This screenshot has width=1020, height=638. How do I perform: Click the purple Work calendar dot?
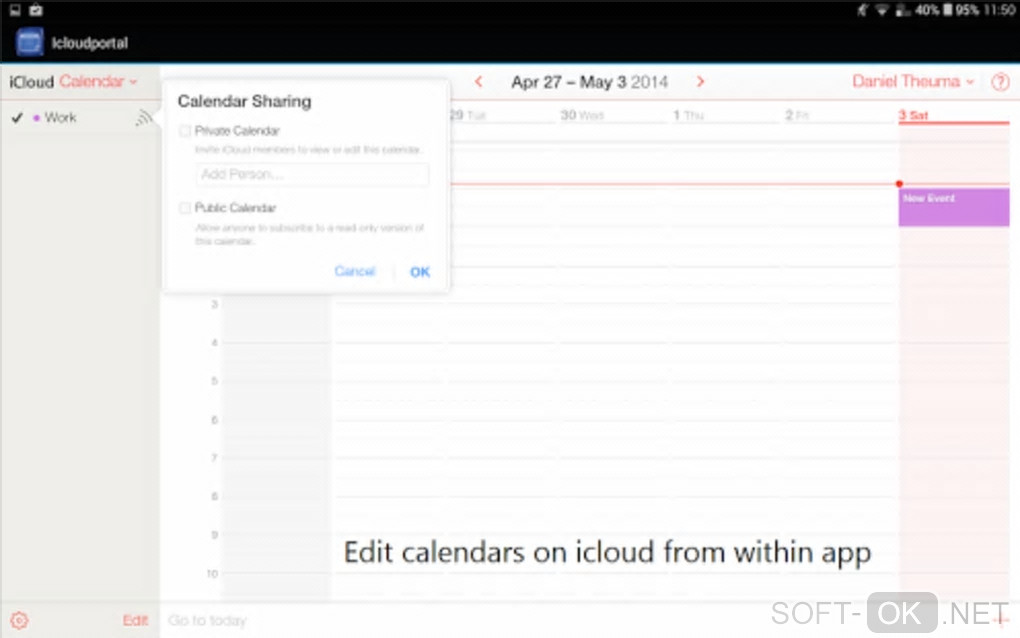(37, 118)
